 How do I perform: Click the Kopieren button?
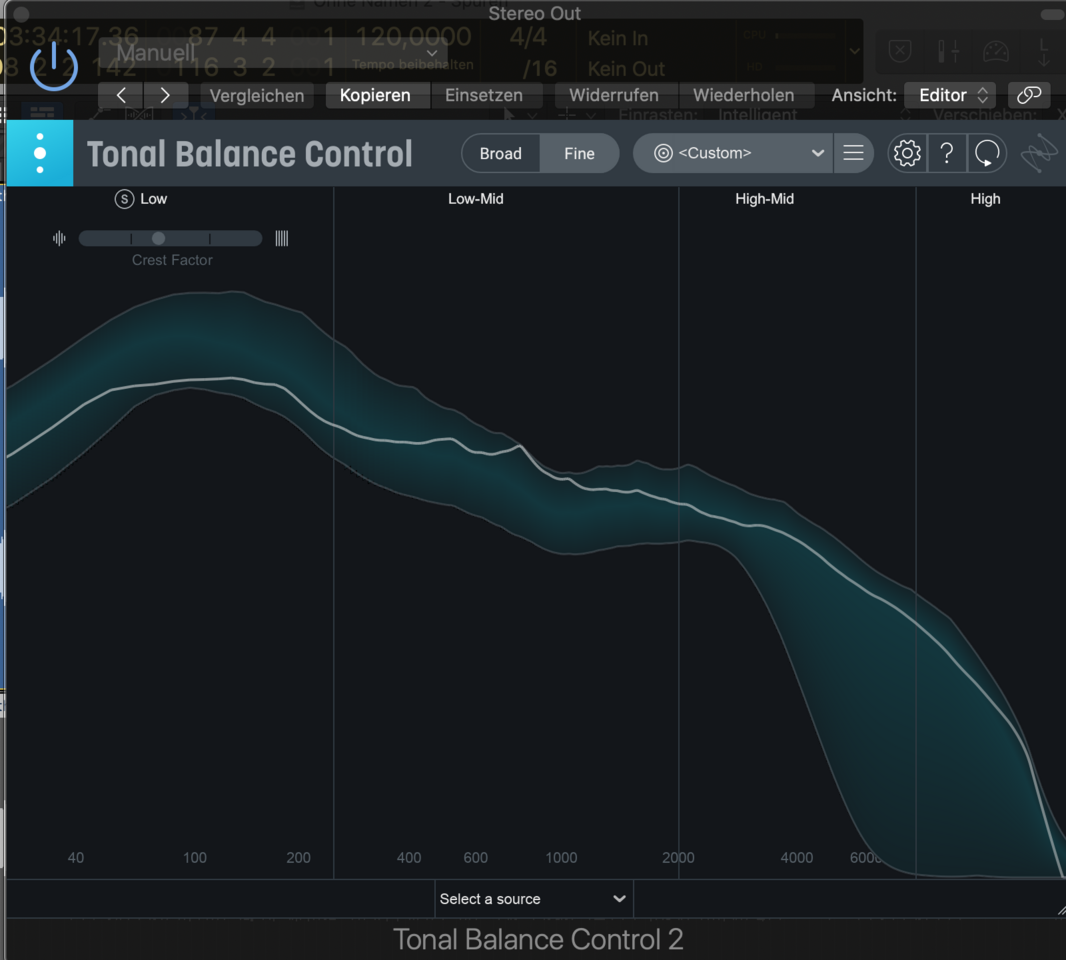coord(375,95)
